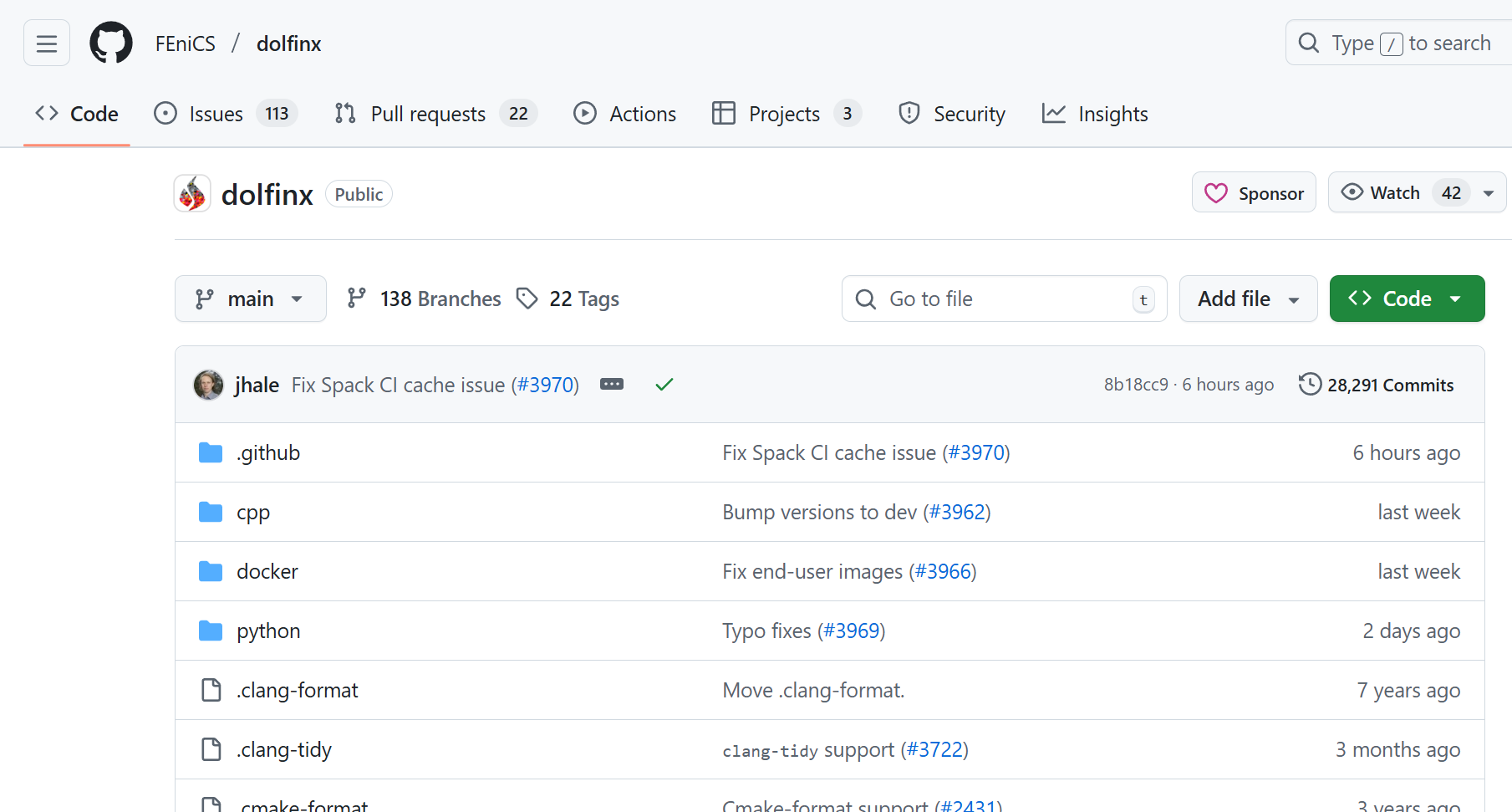Open pull request #3969 link
The height and width of the screenshot is (812, 1512).
click(x=852, y=631)
